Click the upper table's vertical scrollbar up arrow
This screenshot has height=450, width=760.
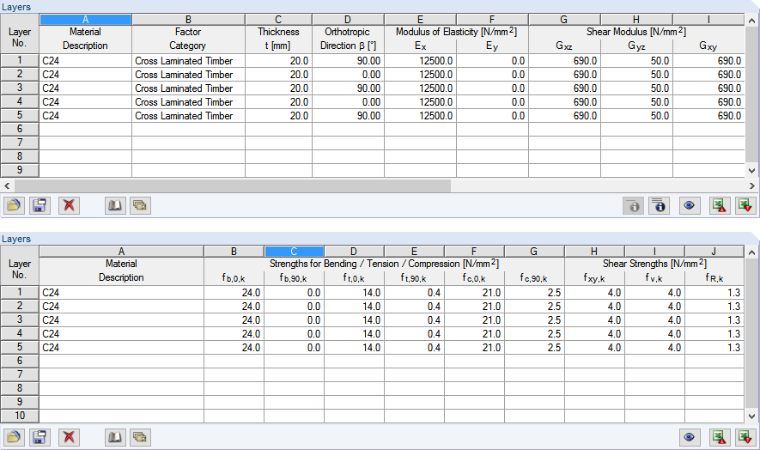click(x=752, y=20)
